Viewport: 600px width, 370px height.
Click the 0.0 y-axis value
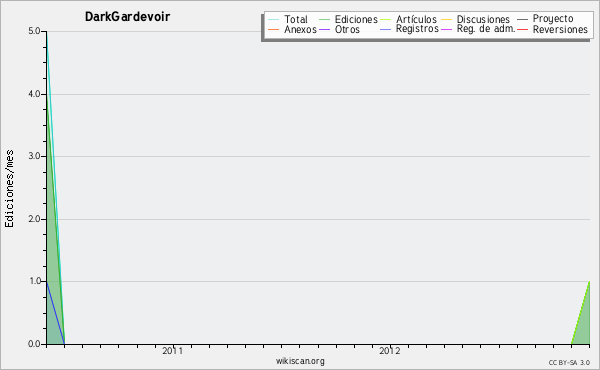[34, 344]
